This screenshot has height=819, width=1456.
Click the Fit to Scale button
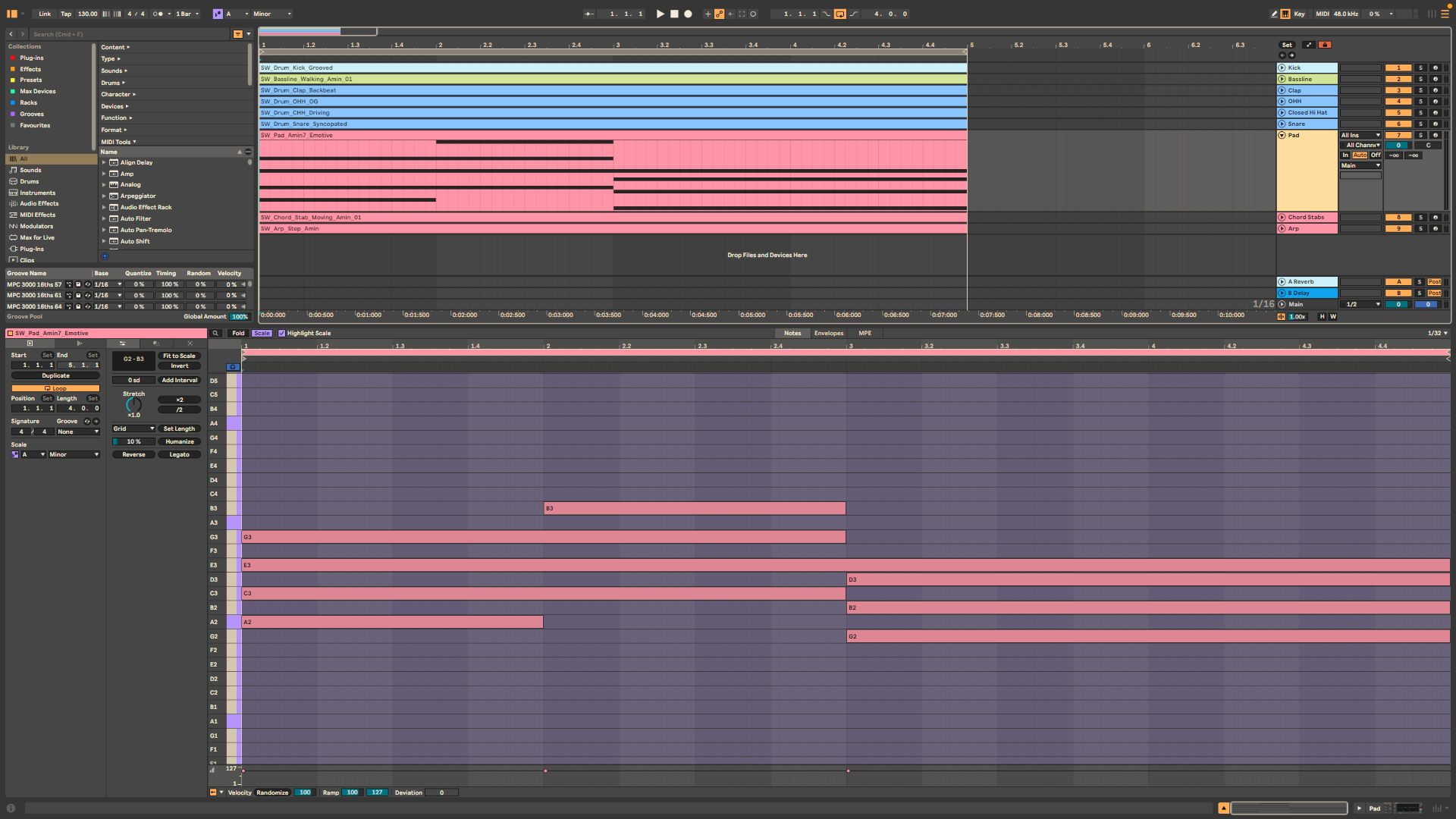179,356
